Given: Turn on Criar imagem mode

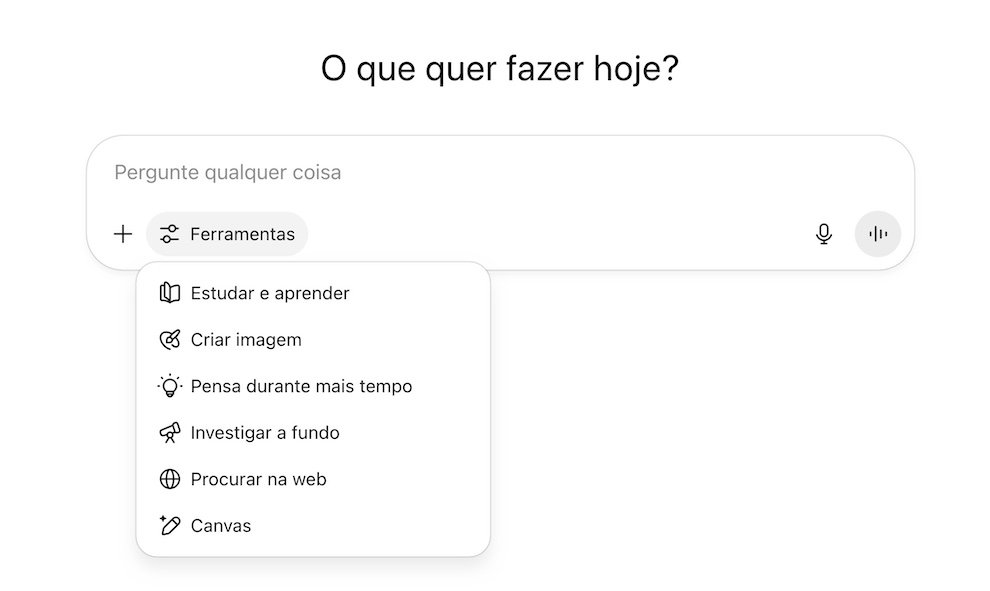Looking at the screenshot, I should [246, 340].
